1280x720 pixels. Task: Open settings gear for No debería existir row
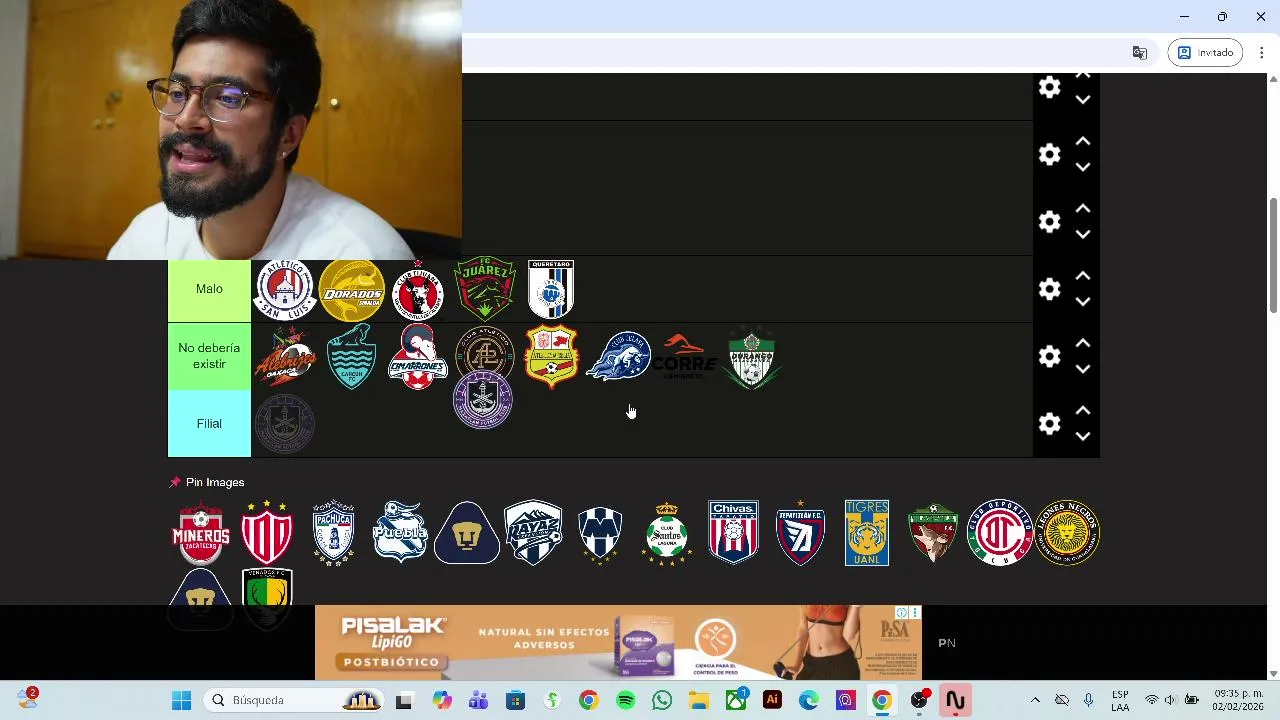(x=1049, y=356)
